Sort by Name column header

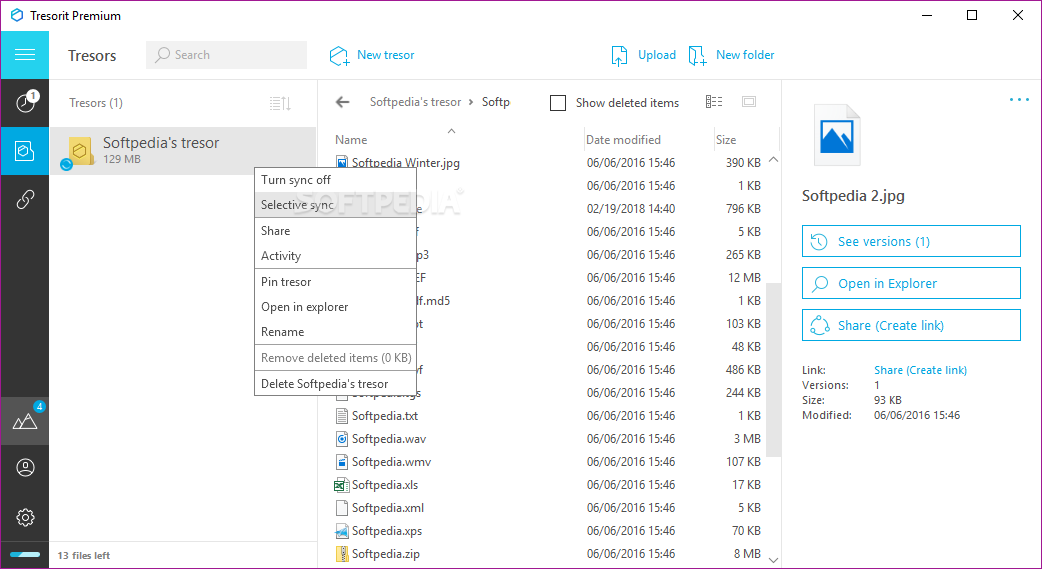point(351,140)
